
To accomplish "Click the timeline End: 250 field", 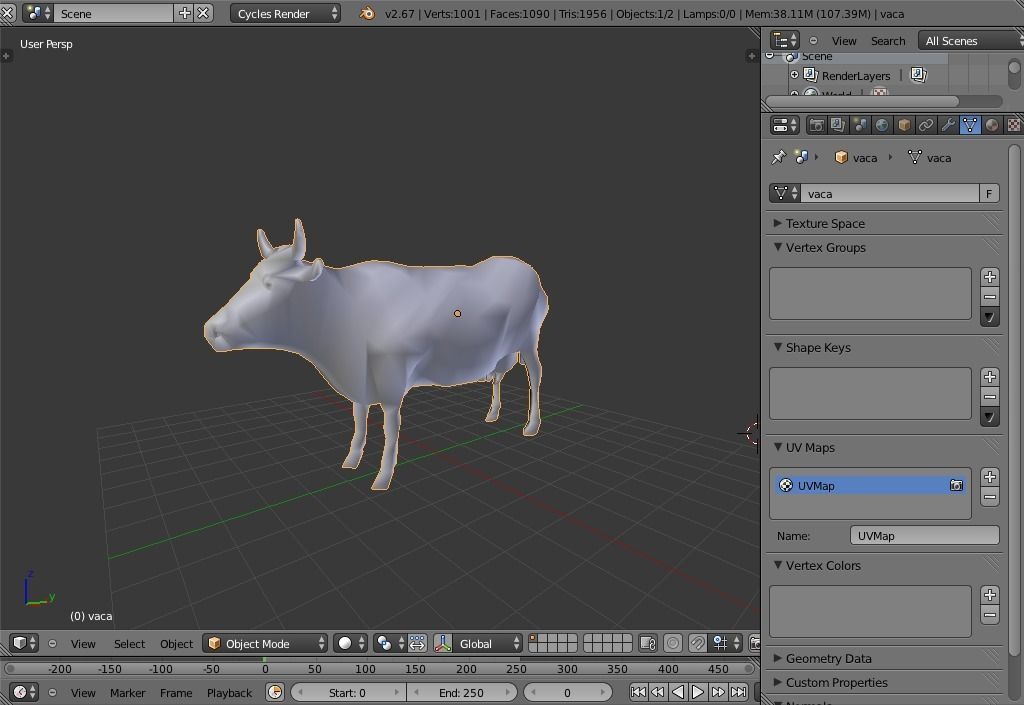I will (x=461, y=693).
